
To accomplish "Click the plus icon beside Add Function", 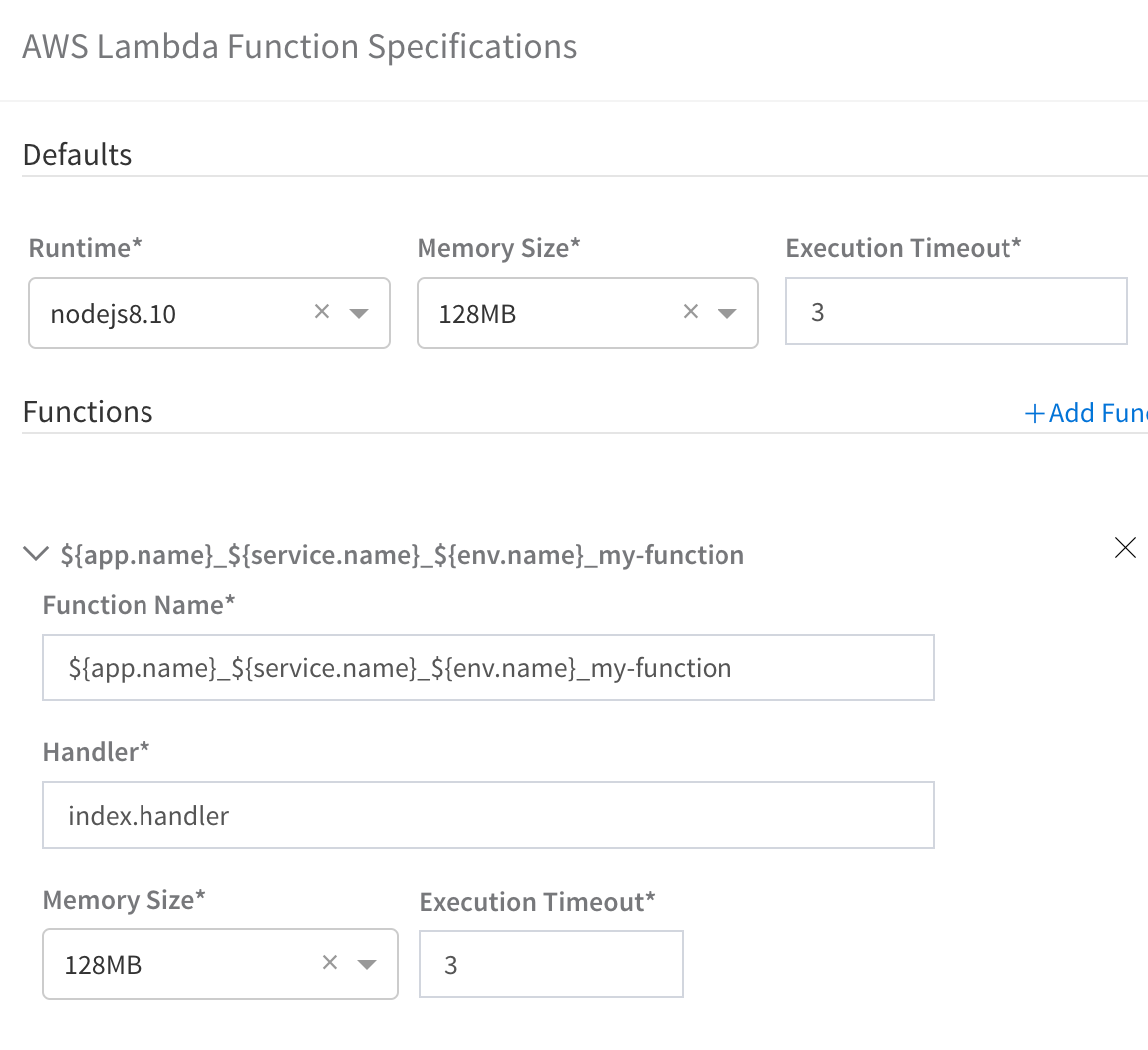I will pyautogui.click(x=1034, y=414).
